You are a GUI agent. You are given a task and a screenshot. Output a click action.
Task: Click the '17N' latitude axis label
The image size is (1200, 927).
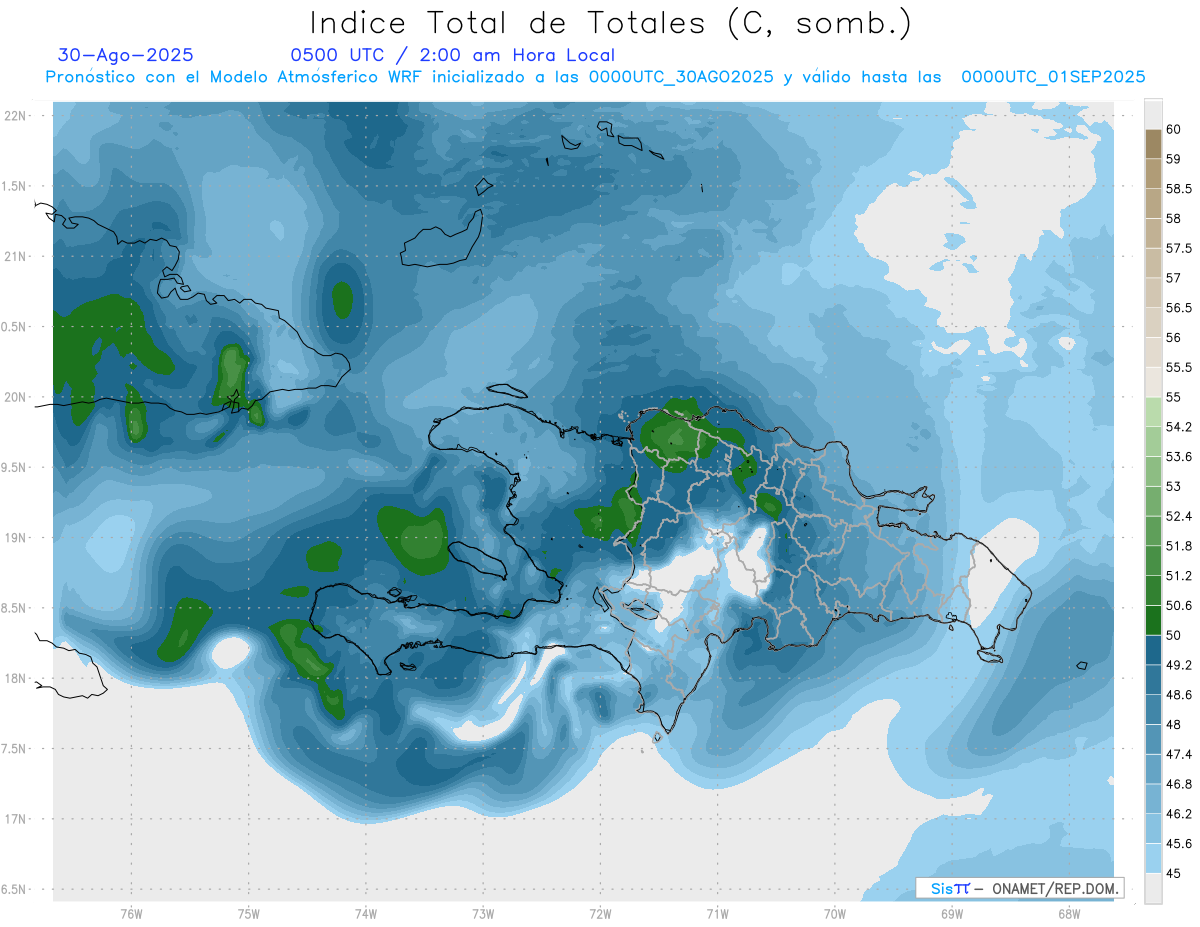pyautogui.click(x=15, y=820)
